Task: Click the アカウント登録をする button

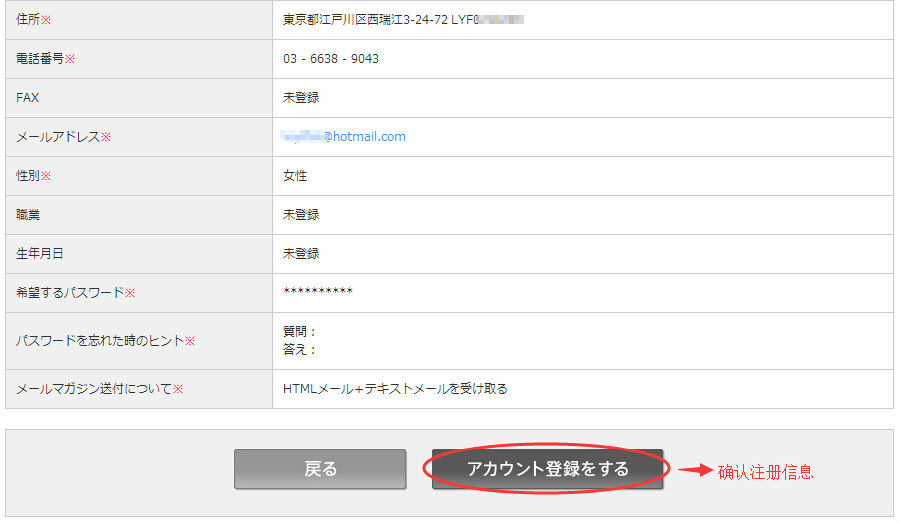Action: 547,469
